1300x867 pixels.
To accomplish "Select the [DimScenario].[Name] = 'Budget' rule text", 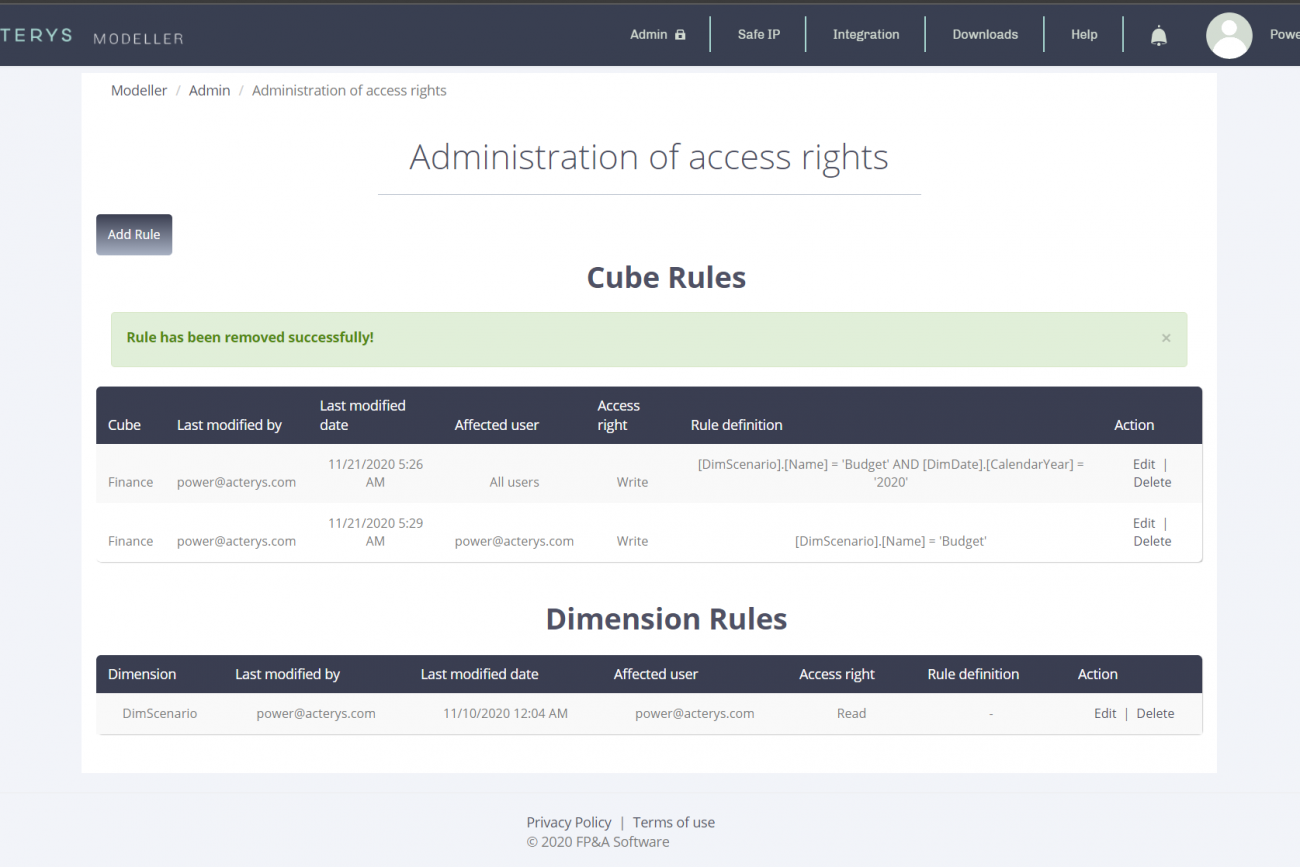I will pyautogui.click(x=890, y=541).
